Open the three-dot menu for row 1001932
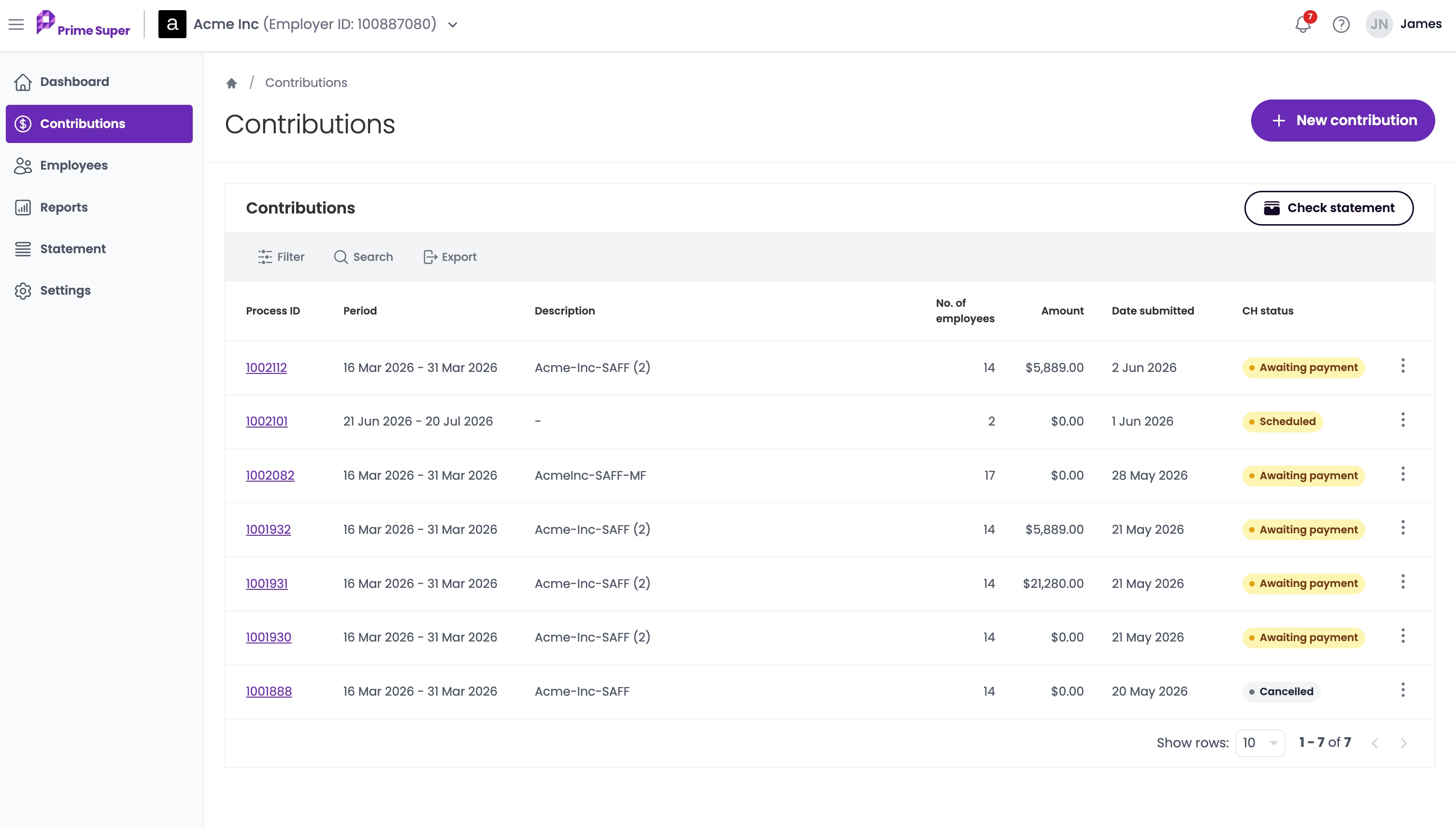The image size is (1456, 829). 1402,527
